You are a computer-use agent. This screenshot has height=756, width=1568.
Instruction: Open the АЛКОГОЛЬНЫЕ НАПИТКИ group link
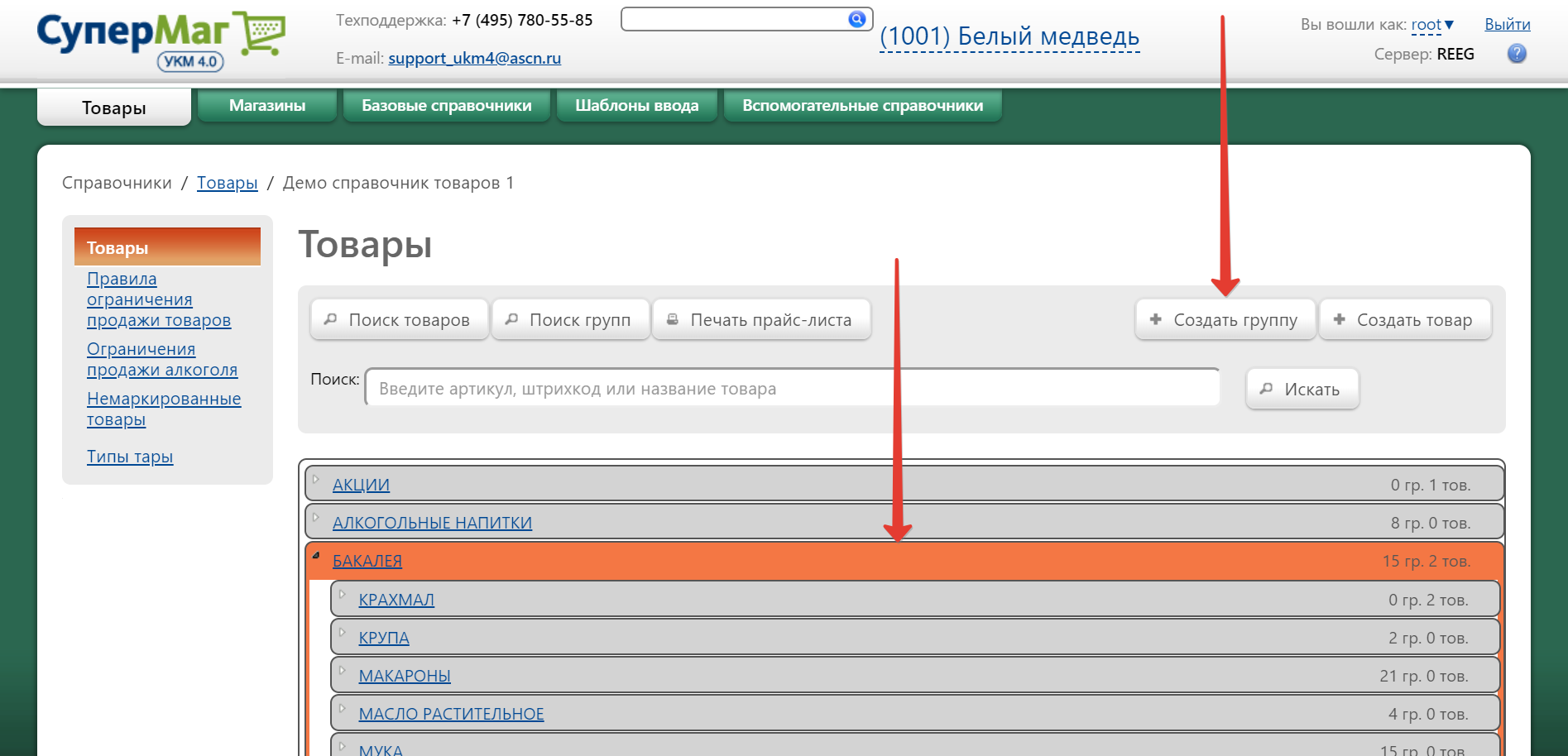pyautogui.click(x=432, y=523)
